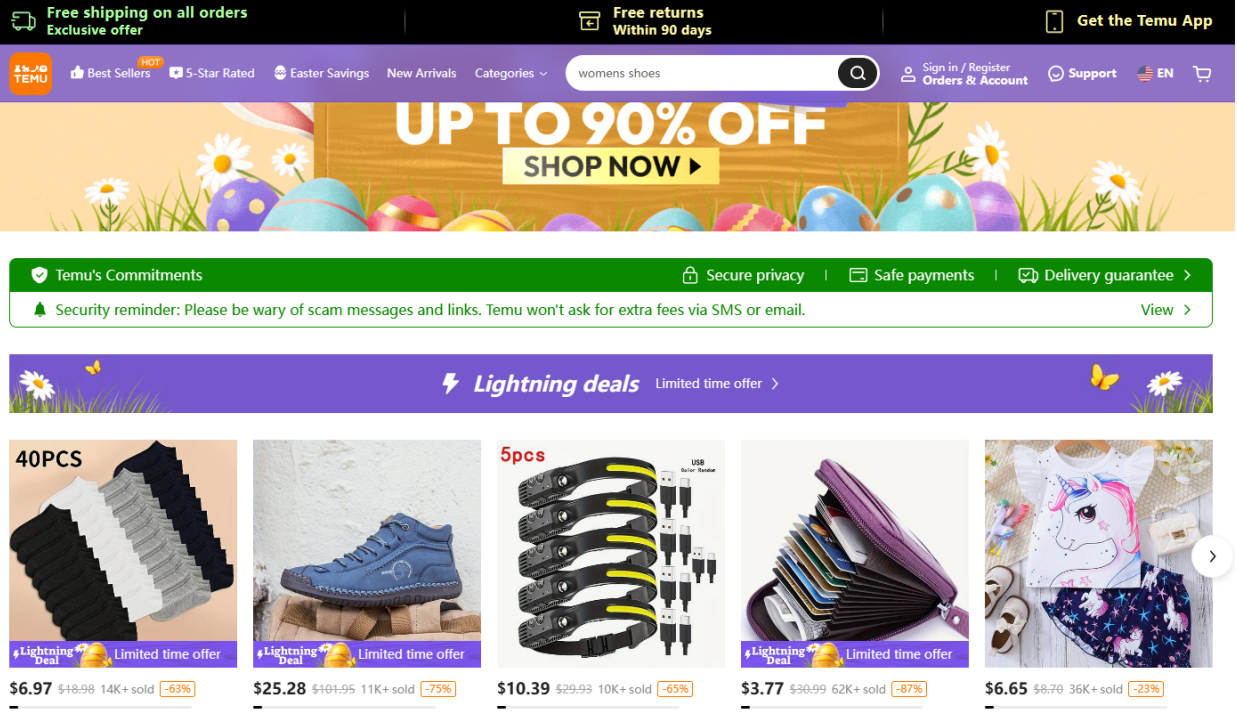Click the Temu logo icon
This screenshot has height=717, width=1237.
(31, 73)
